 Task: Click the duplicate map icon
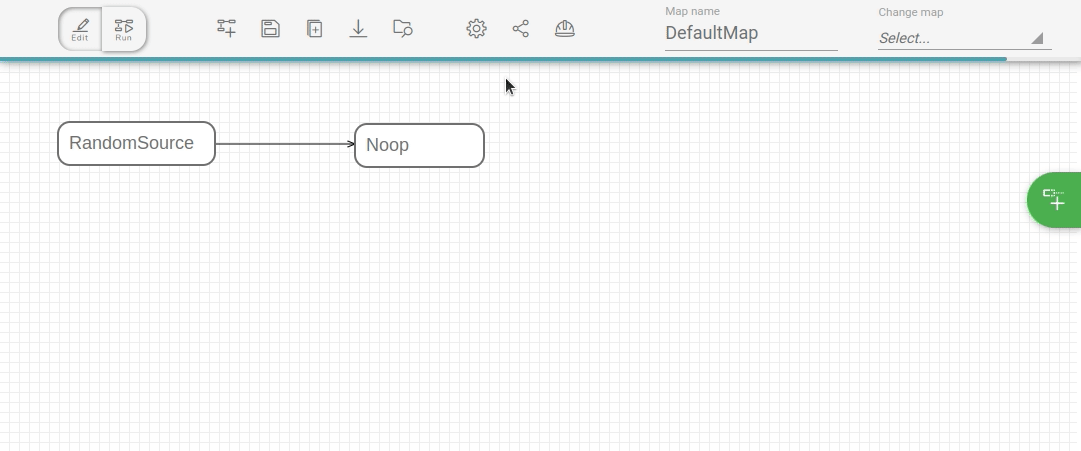(314, 28)
